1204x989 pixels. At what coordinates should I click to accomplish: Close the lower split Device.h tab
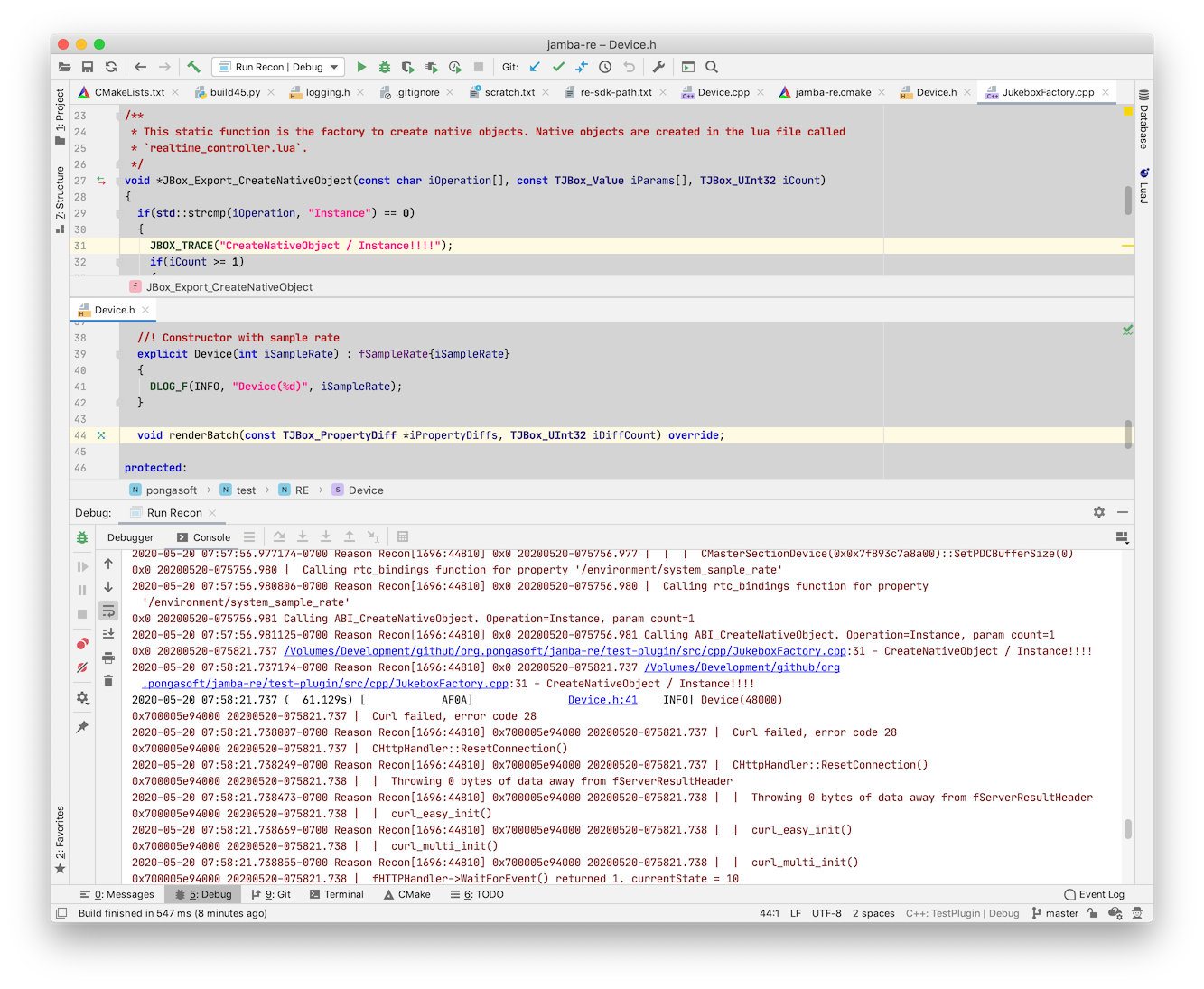coord(145,310)
